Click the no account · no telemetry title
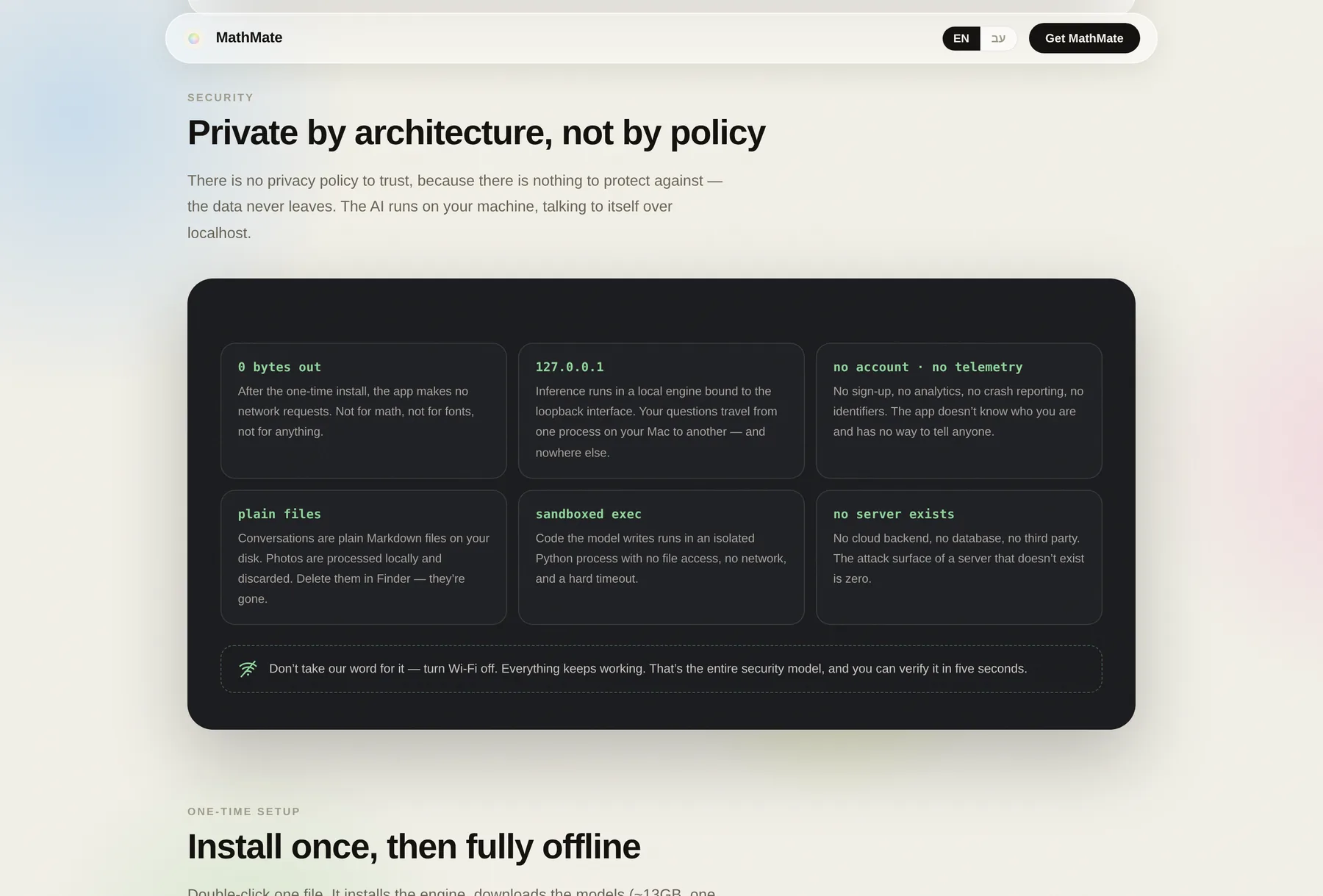Image resolution: width=1323 pixels, height=896 pixels. [x=928, y=367]
